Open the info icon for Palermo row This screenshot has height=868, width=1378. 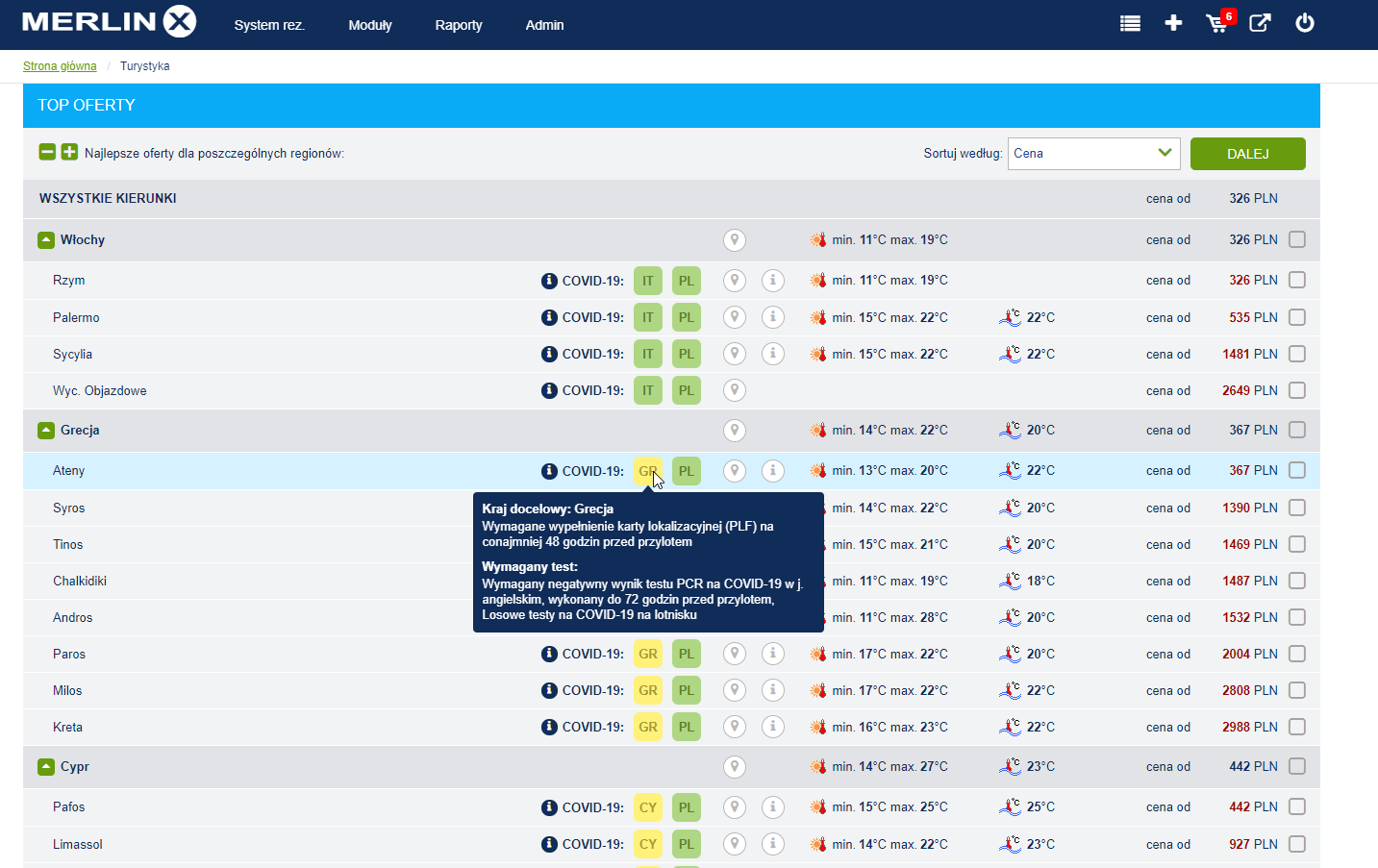coord(773,317)
